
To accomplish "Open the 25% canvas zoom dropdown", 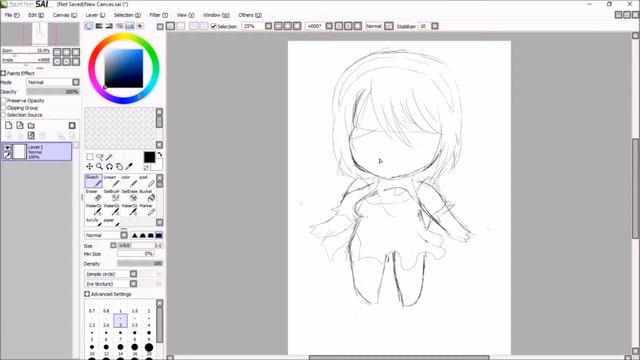I will 268,26.
